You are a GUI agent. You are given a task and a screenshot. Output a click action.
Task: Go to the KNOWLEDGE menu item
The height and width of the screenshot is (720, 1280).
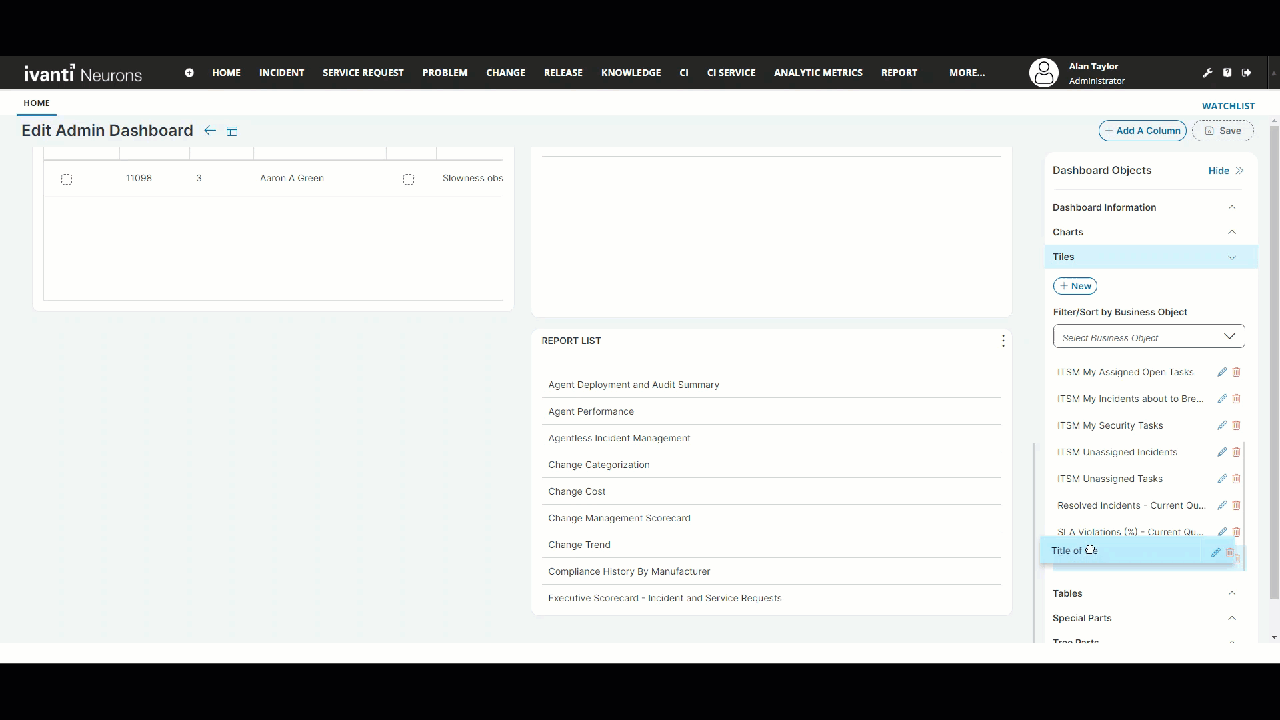point(631,73)
